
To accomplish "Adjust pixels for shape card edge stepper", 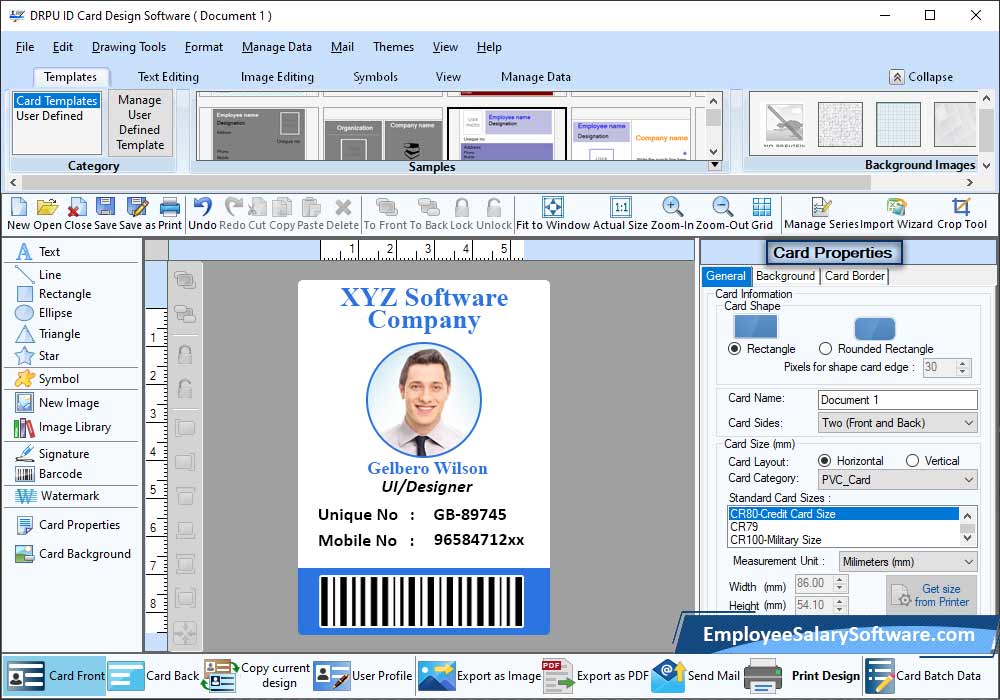I will tap(963, 367).
